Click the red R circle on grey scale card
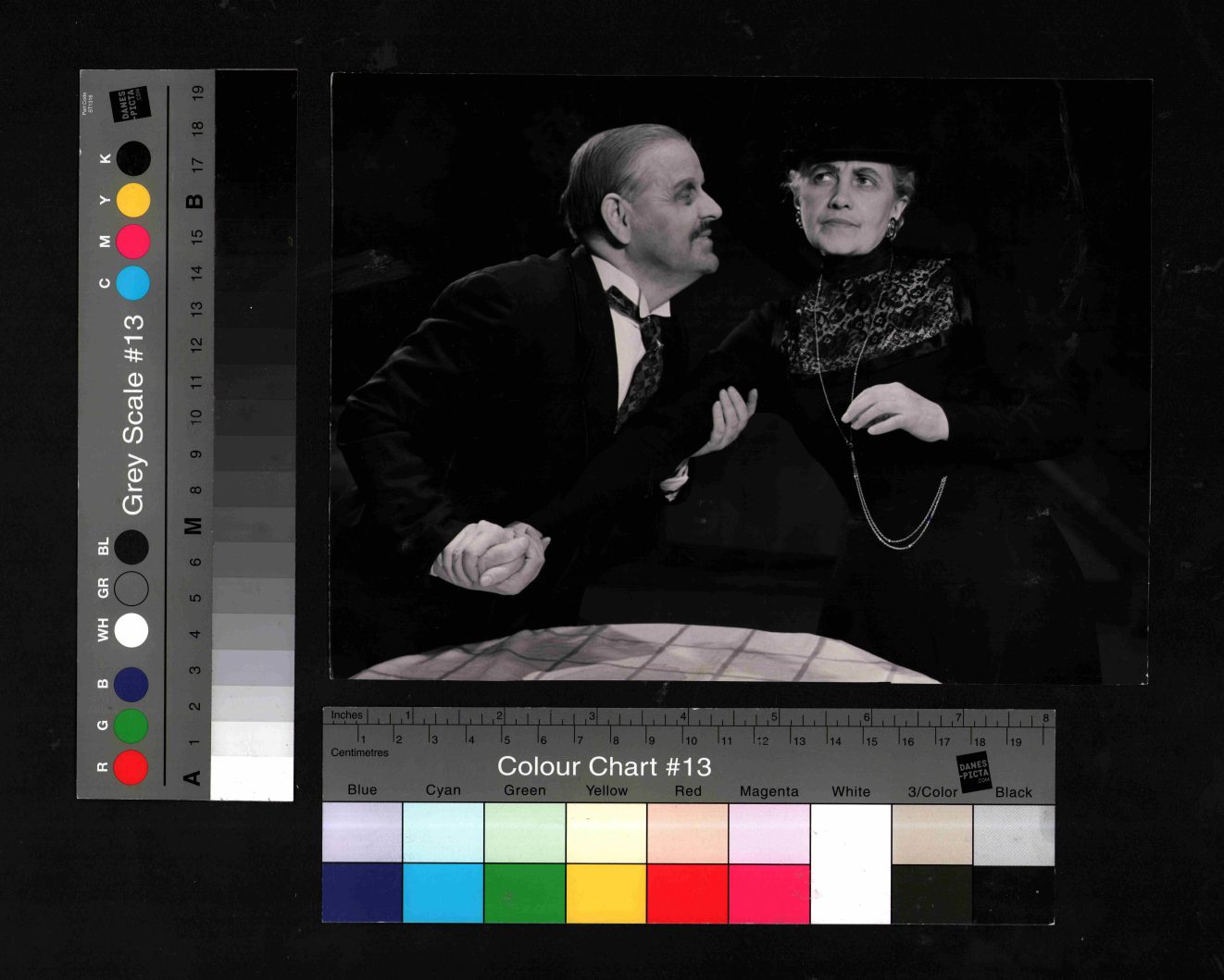1224x980 pixels. click(x=131, y=767)
